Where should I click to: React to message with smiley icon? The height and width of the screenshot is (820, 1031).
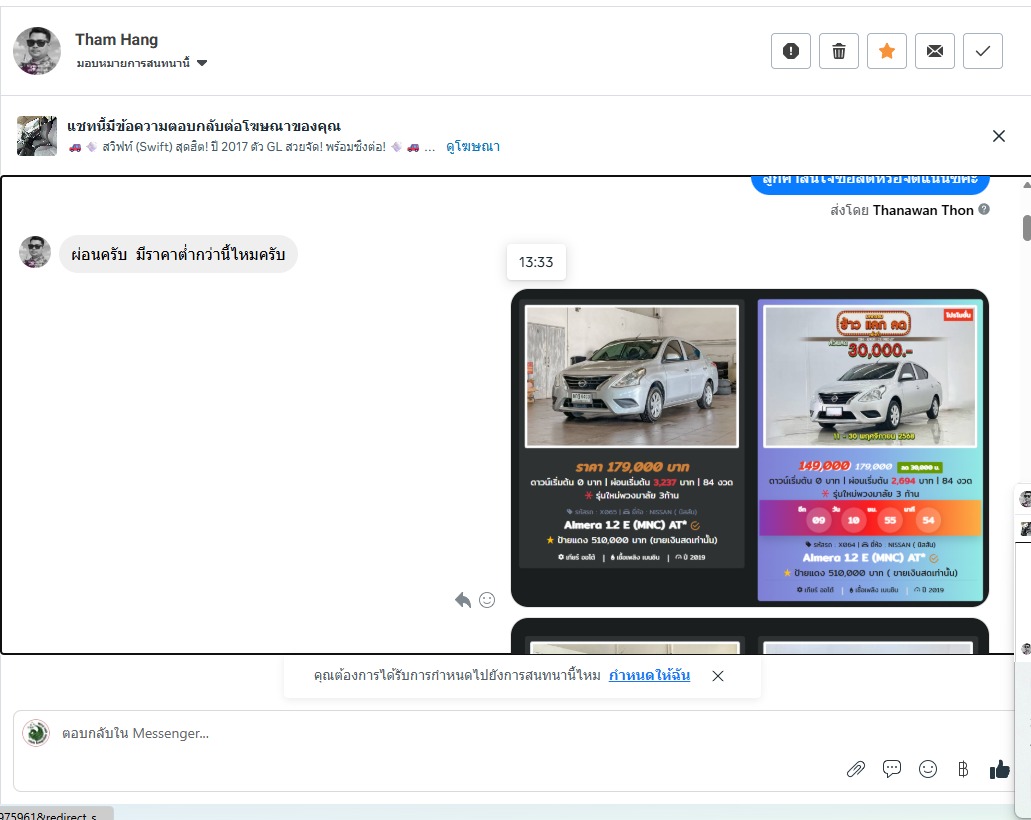point(487,600)
